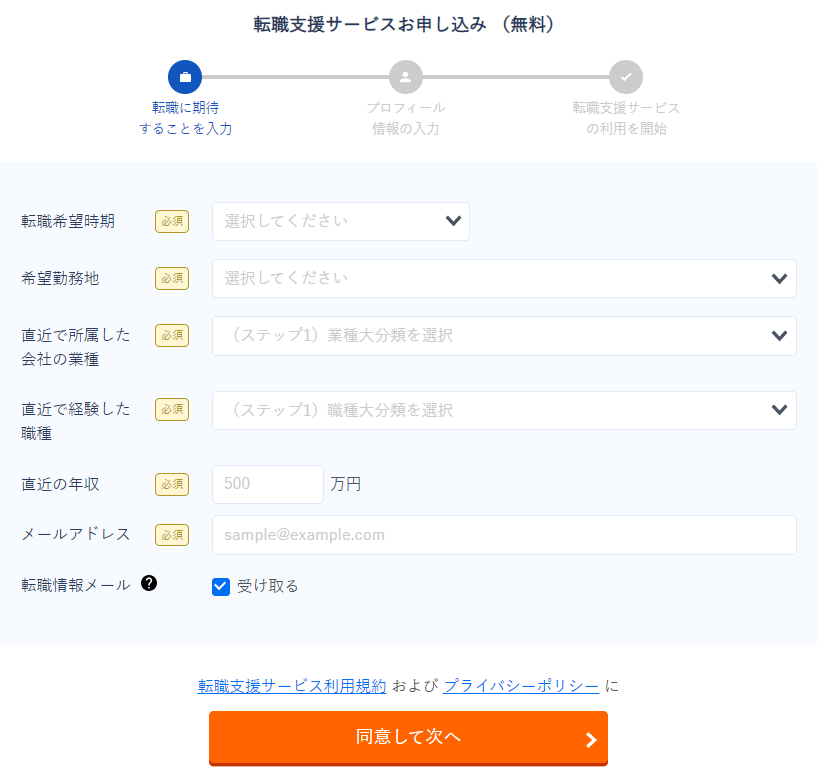Uncheck the 受け取る checkbox
The image size is (817, 775).
tap(221, 586)
